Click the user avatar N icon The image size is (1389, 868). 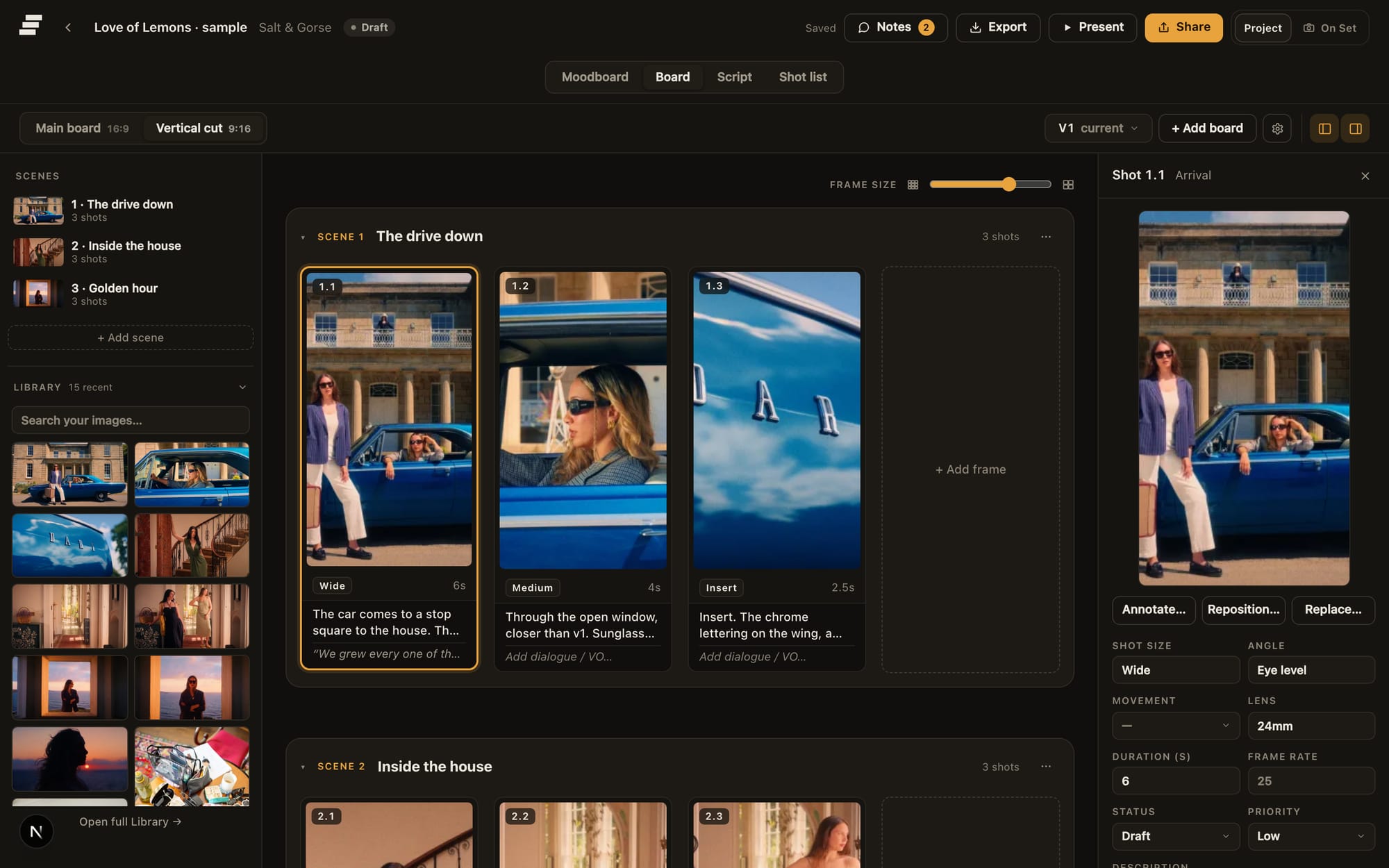click(x=37, y=831)
